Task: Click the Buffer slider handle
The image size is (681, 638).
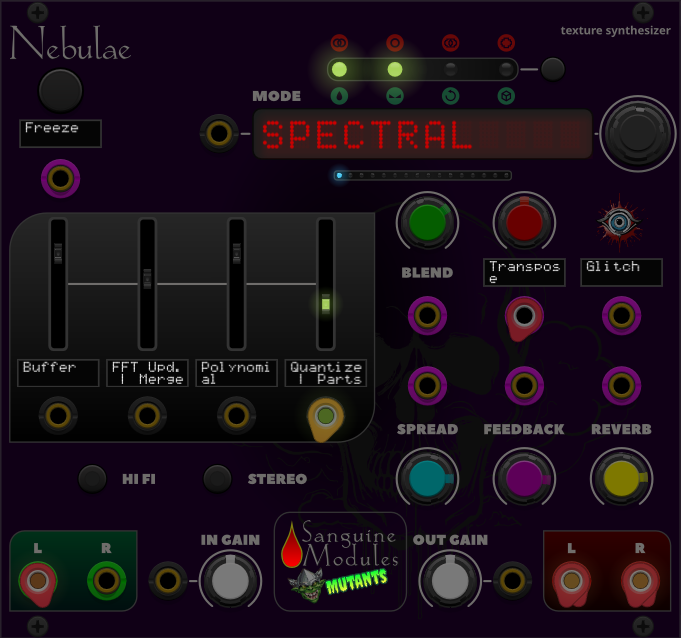Action: (58, 253)
